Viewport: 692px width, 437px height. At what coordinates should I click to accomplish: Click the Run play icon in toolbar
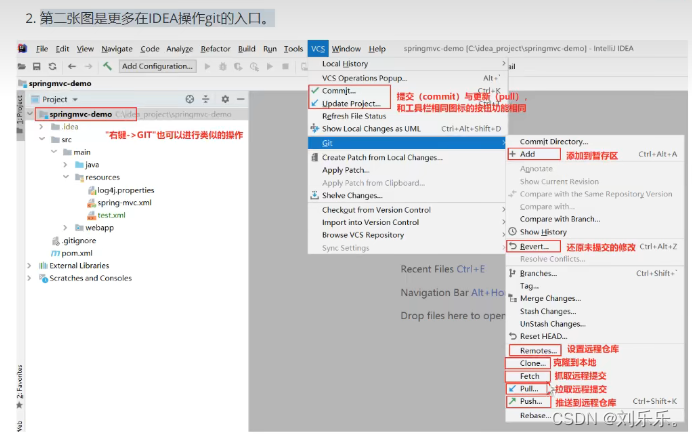pyautogui.click(x=207, y=67)
